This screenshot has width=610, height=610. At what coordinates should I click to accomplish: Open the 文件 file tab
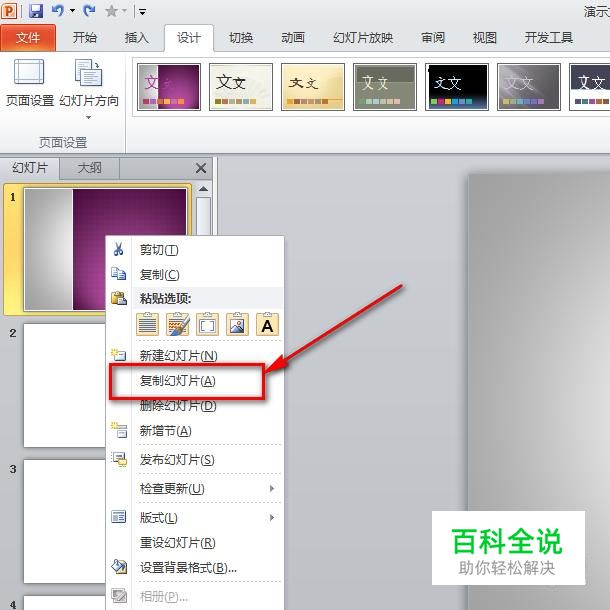[28, 38]
